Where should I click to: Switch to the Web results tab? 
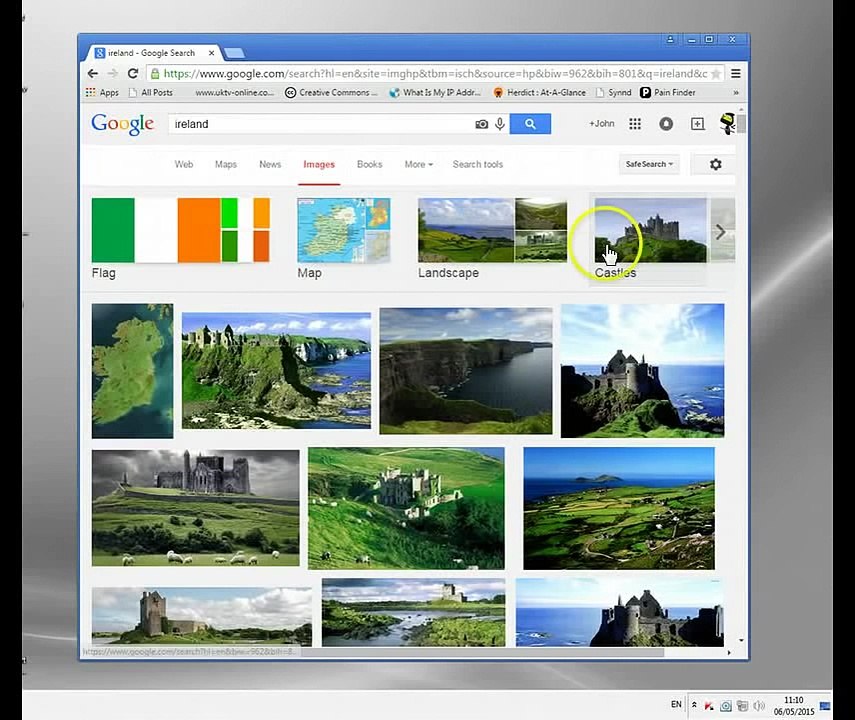184,164
